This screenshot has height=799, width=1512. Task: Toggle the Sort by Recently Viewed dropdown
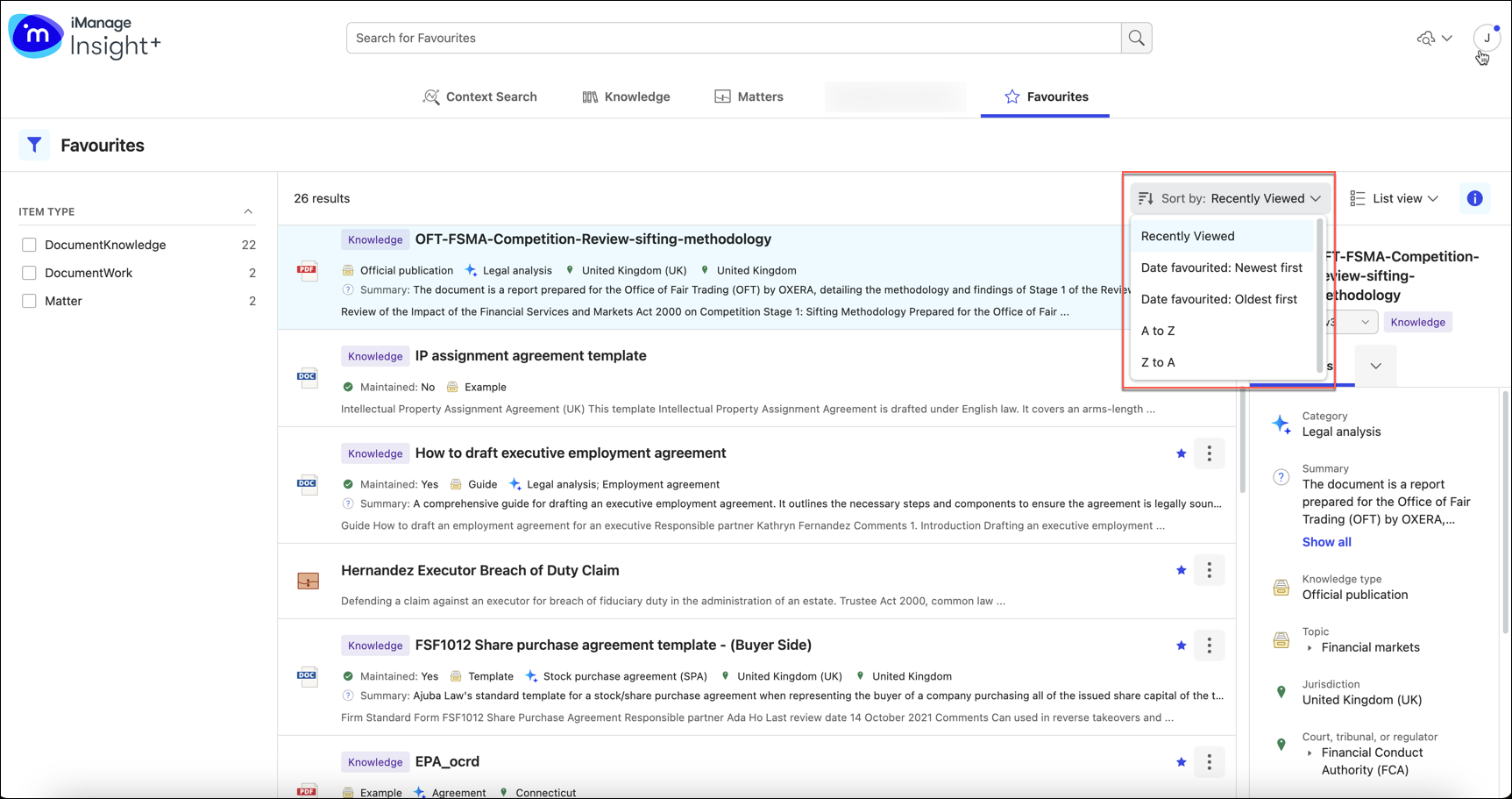tap(1230, 198)
